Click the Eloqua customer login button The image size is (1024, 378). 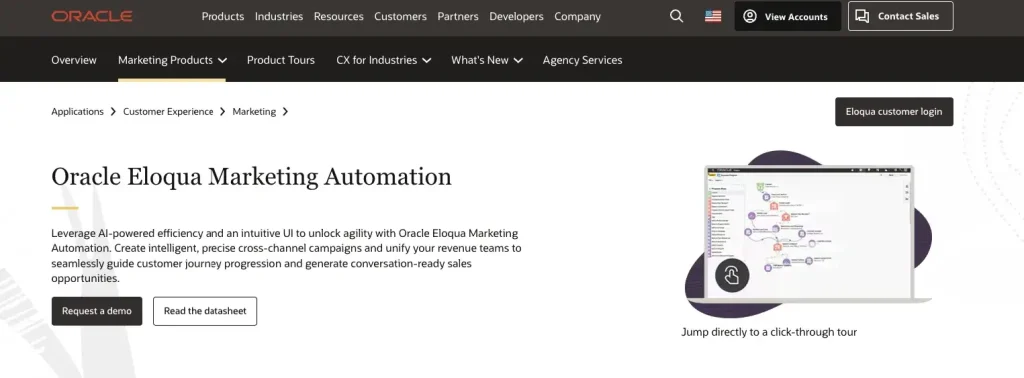(894, 112)
